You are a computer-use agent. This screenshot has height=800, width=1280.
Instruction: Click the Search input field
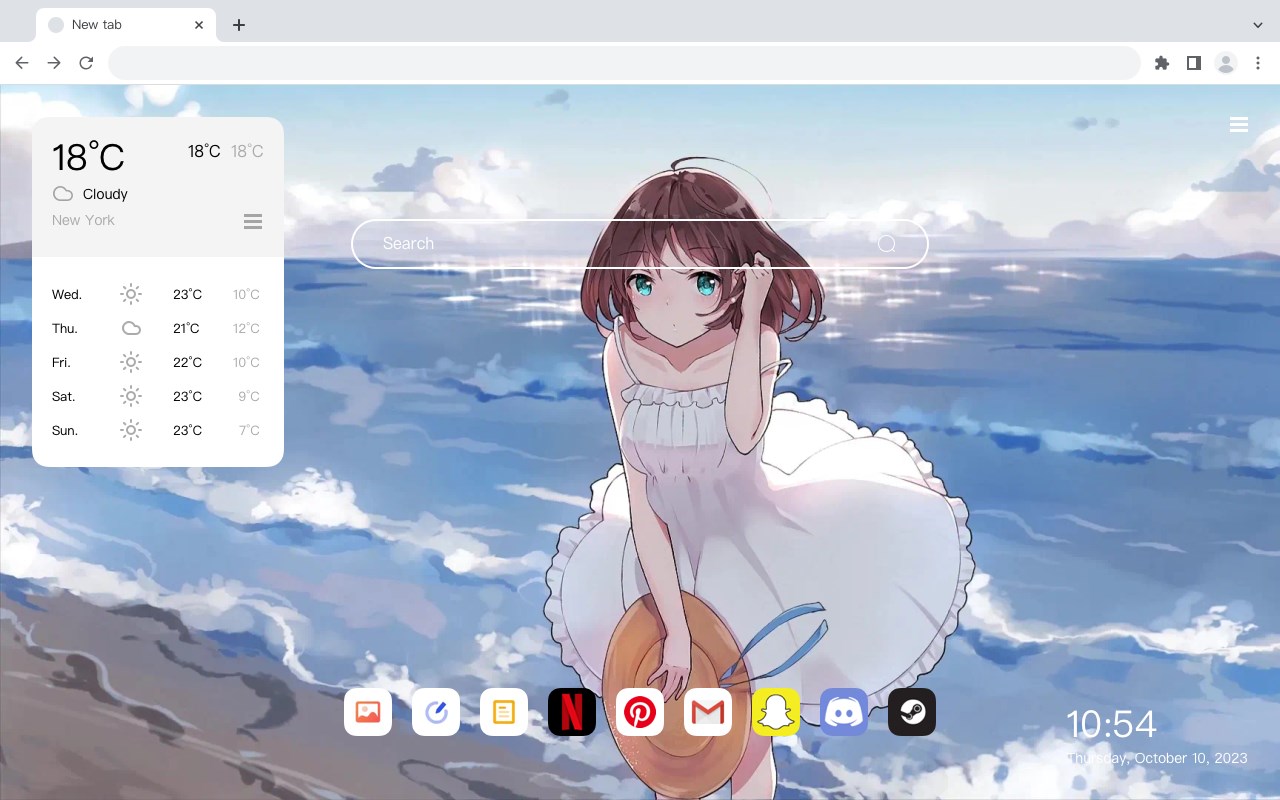tap(640, 244)
